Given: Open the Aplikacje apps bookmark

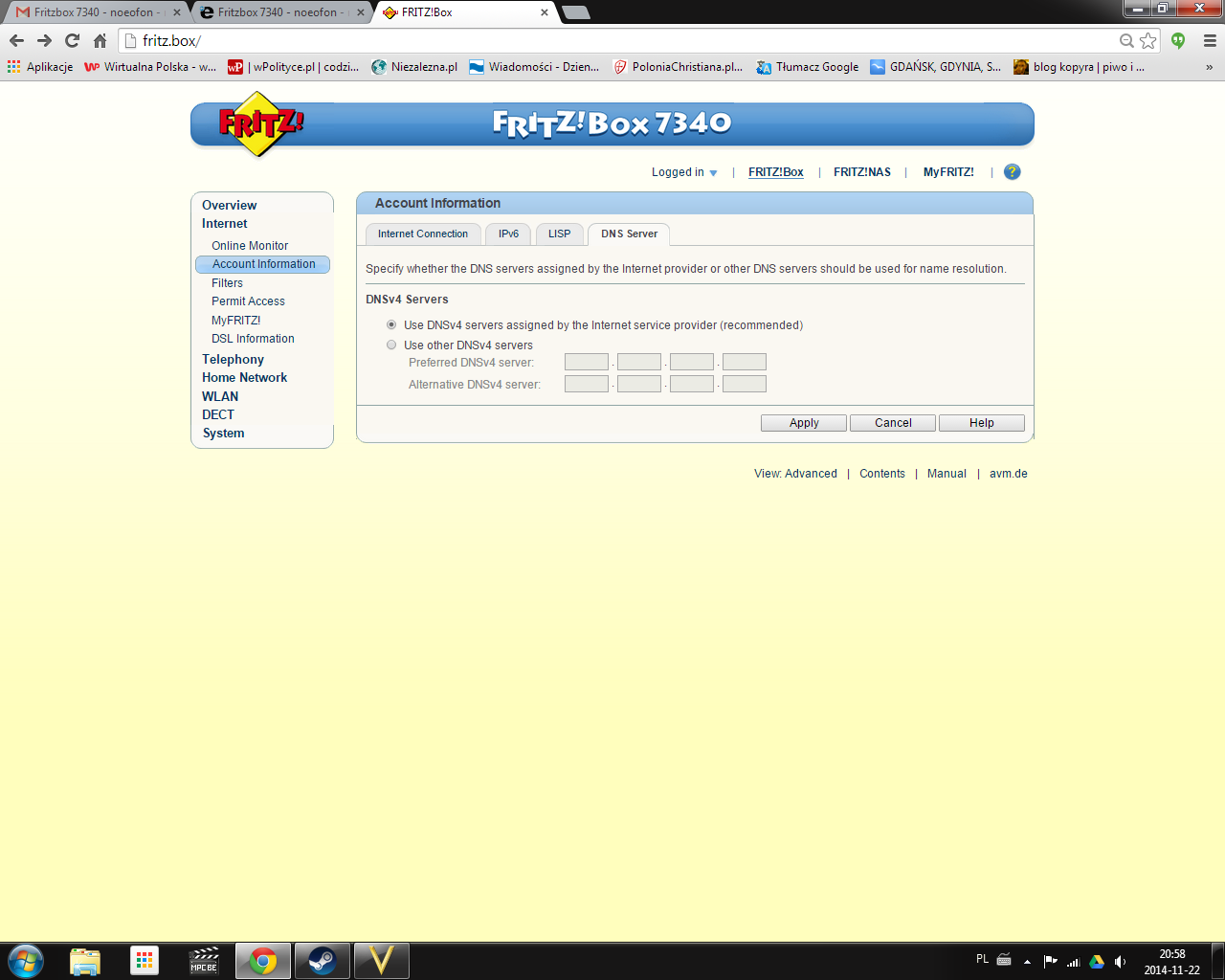Looking at the screenshot, I should coord(40,67).
